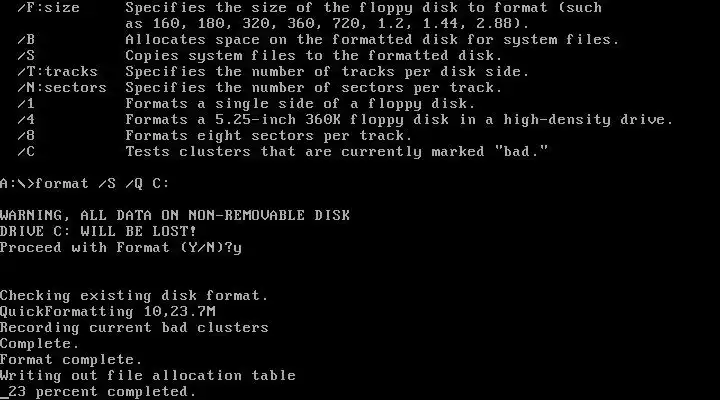The image size is (720, 400).
Task: Click the Format complete. message
Action: (71, 360)
